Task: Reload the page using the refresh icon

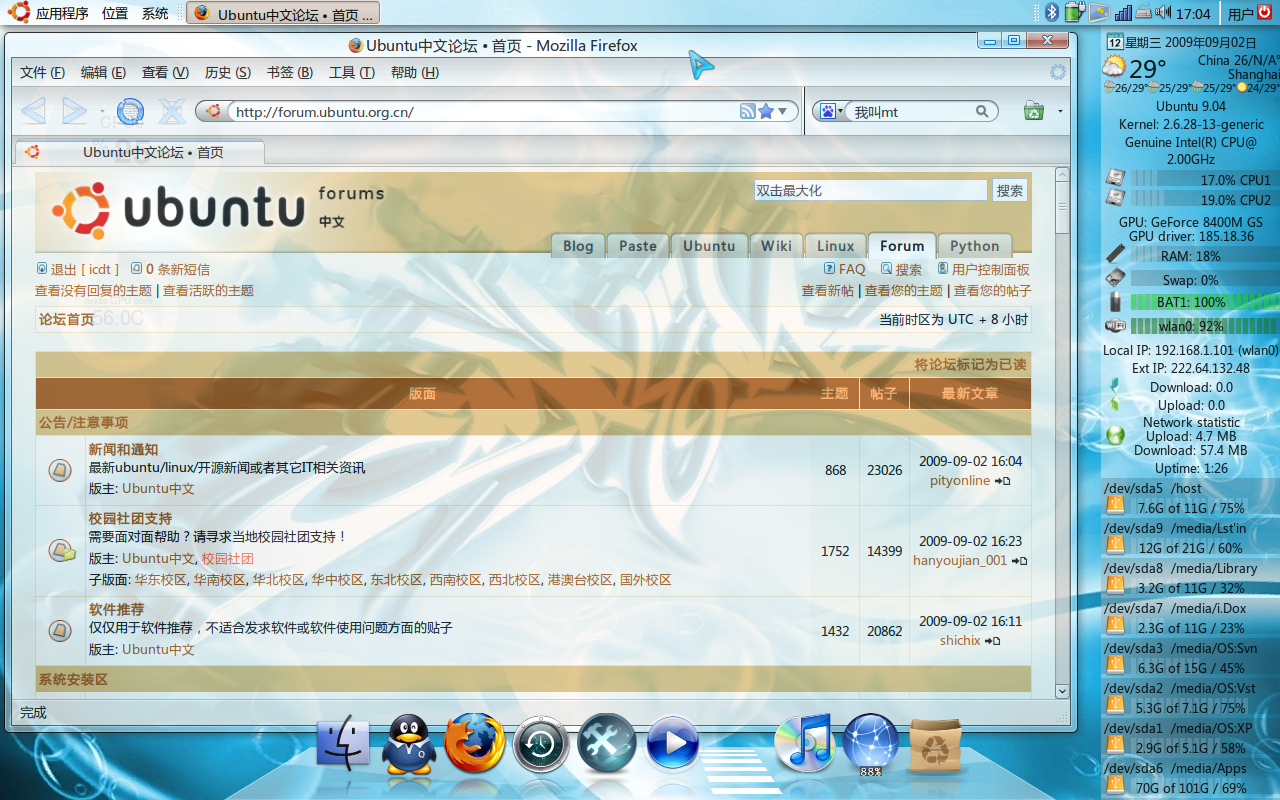Action: click(130, 111)
